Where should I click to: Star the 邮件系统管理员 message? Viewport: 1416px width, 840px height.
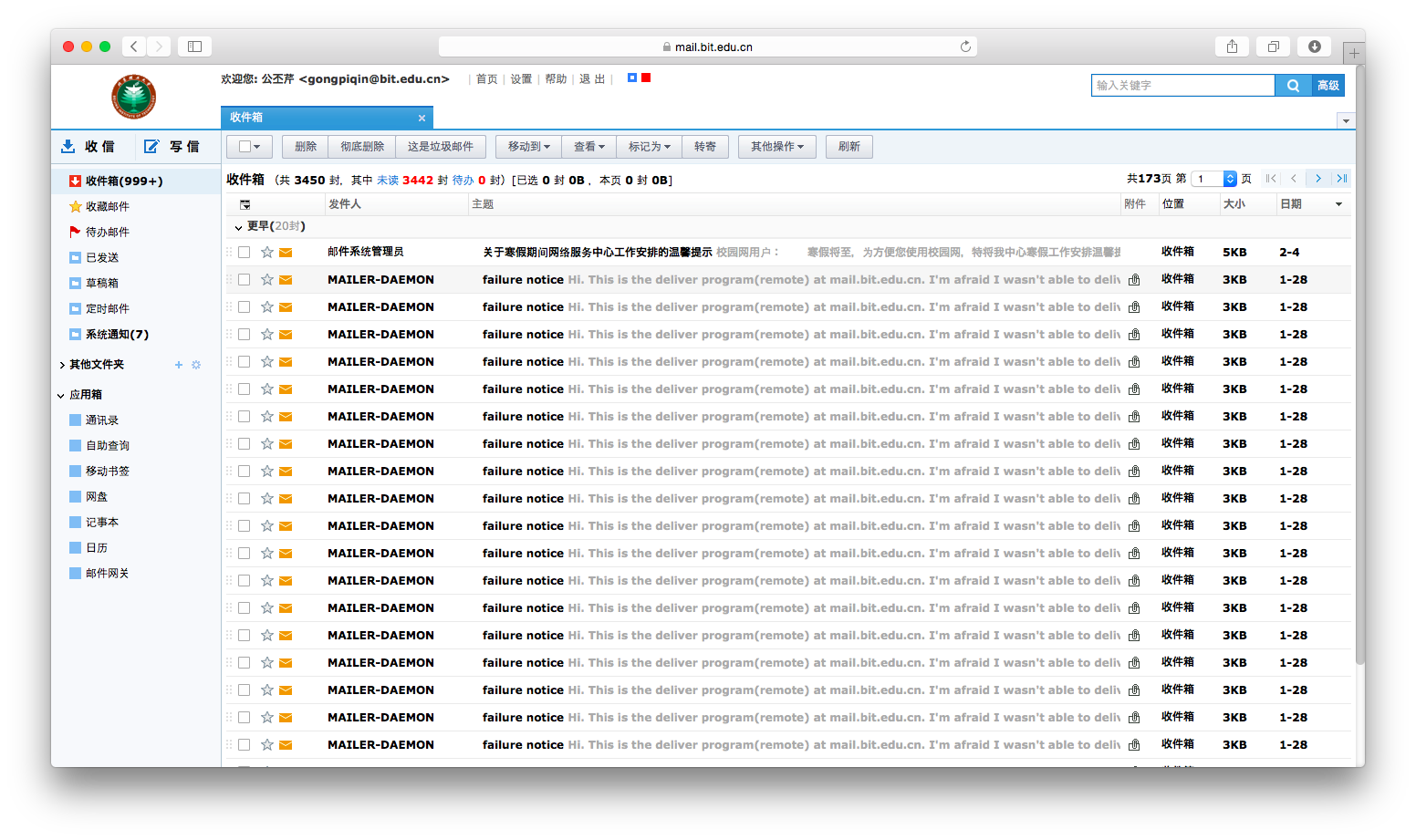coord(267,252)
